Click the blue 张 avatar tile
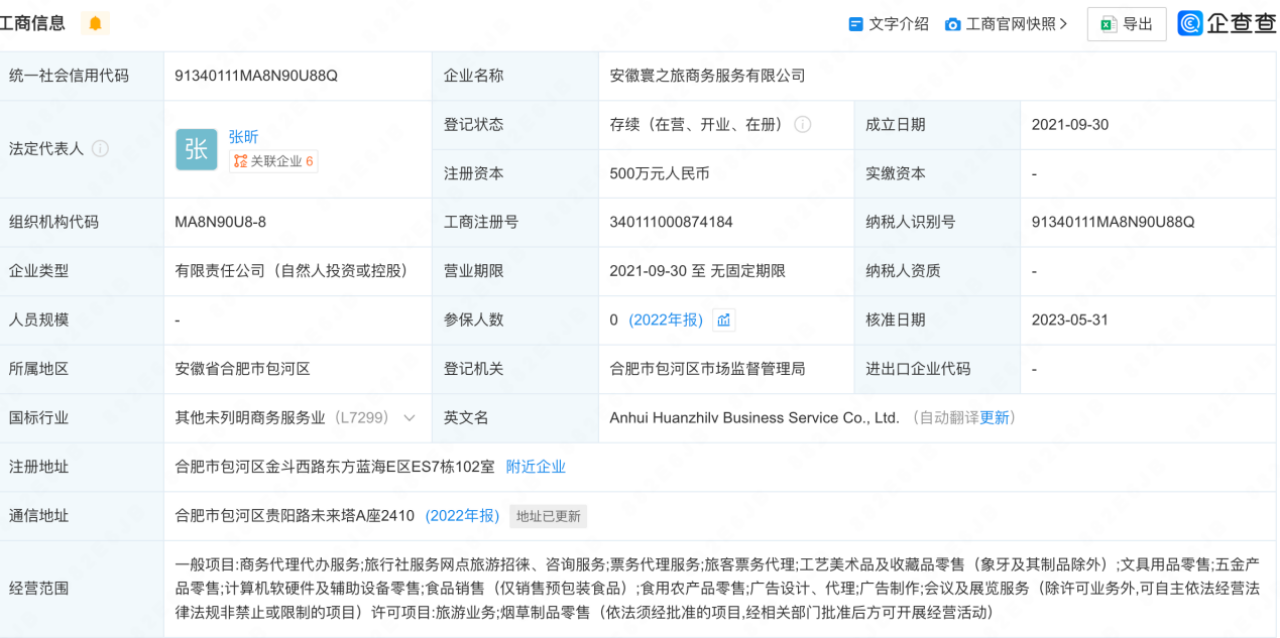This screenshot has height=638, width=1280. click(x=196, y=149)
